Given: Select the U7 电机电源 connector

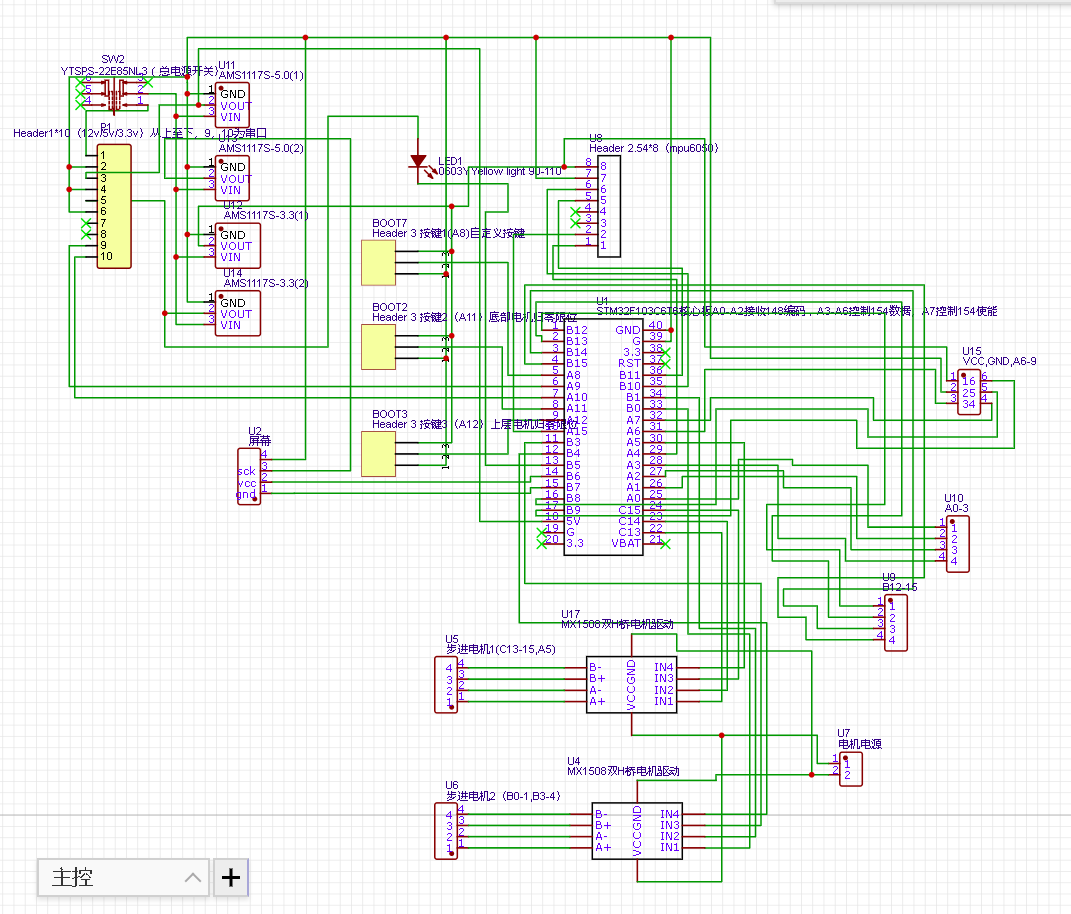Looking at the screenshot, I should pos(850,769).
